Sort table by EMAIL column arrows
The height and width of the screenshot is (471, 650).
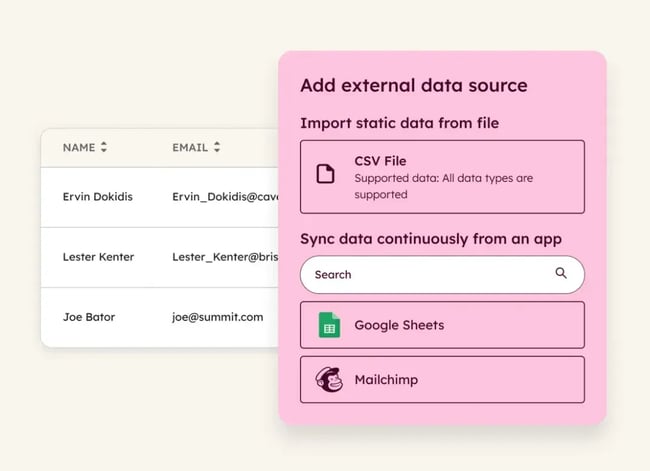pyautogui.click(x=217, y=147)
